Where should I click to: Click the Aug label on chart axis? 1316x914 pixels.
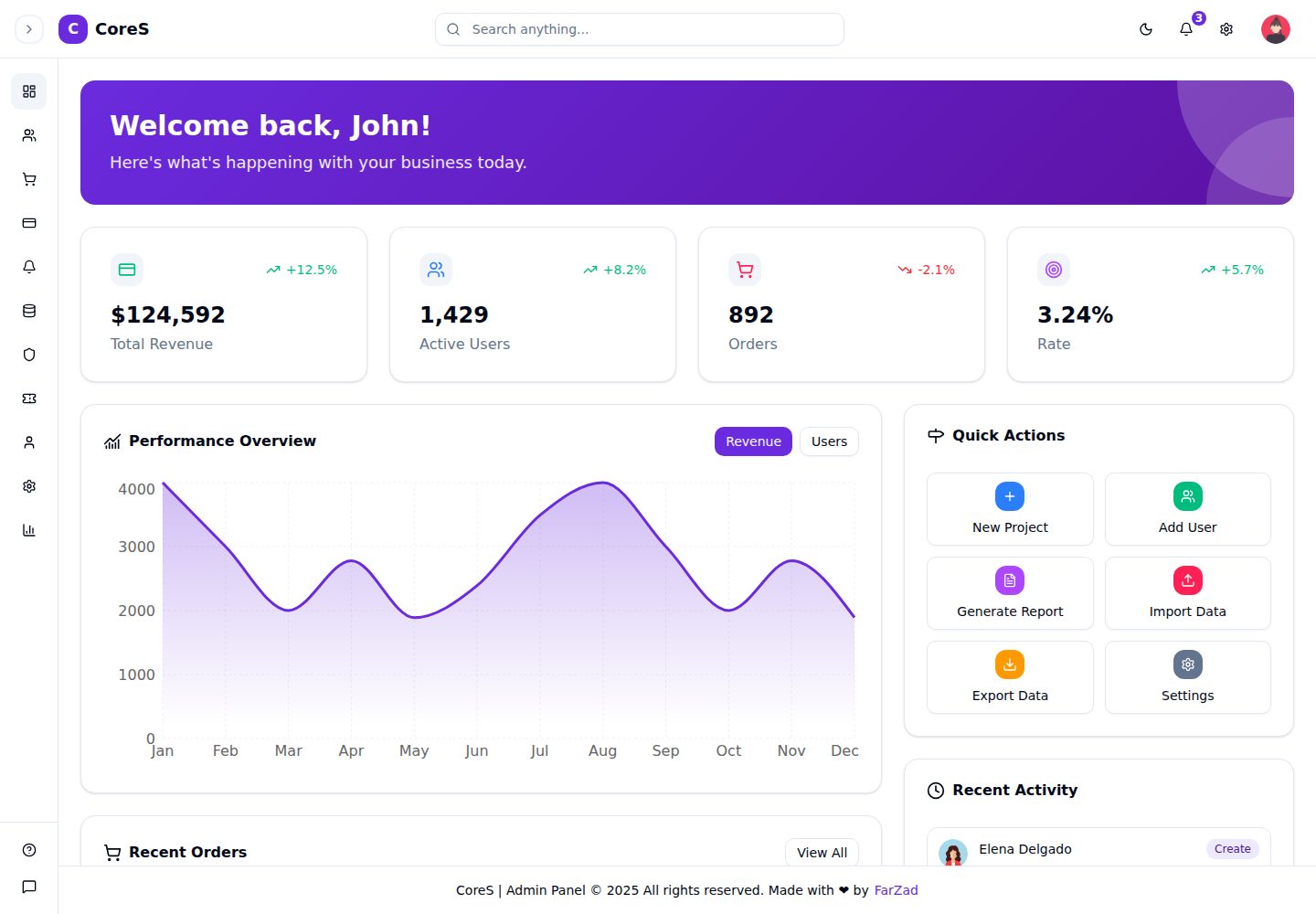point(602,750)
